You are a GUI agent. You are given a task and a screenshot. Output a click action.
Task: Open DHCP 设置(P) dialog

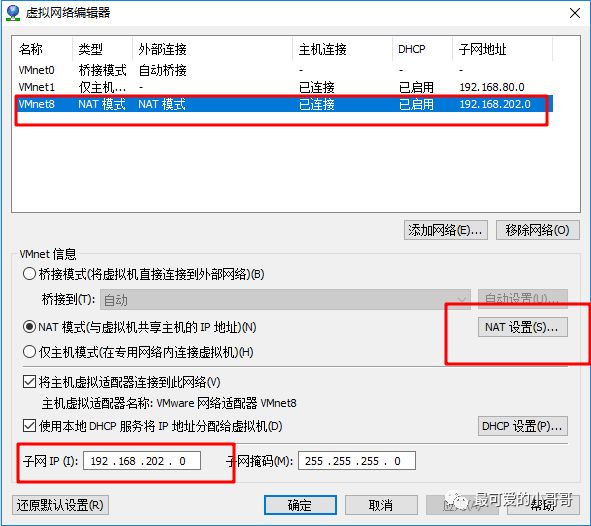(523, 426)
